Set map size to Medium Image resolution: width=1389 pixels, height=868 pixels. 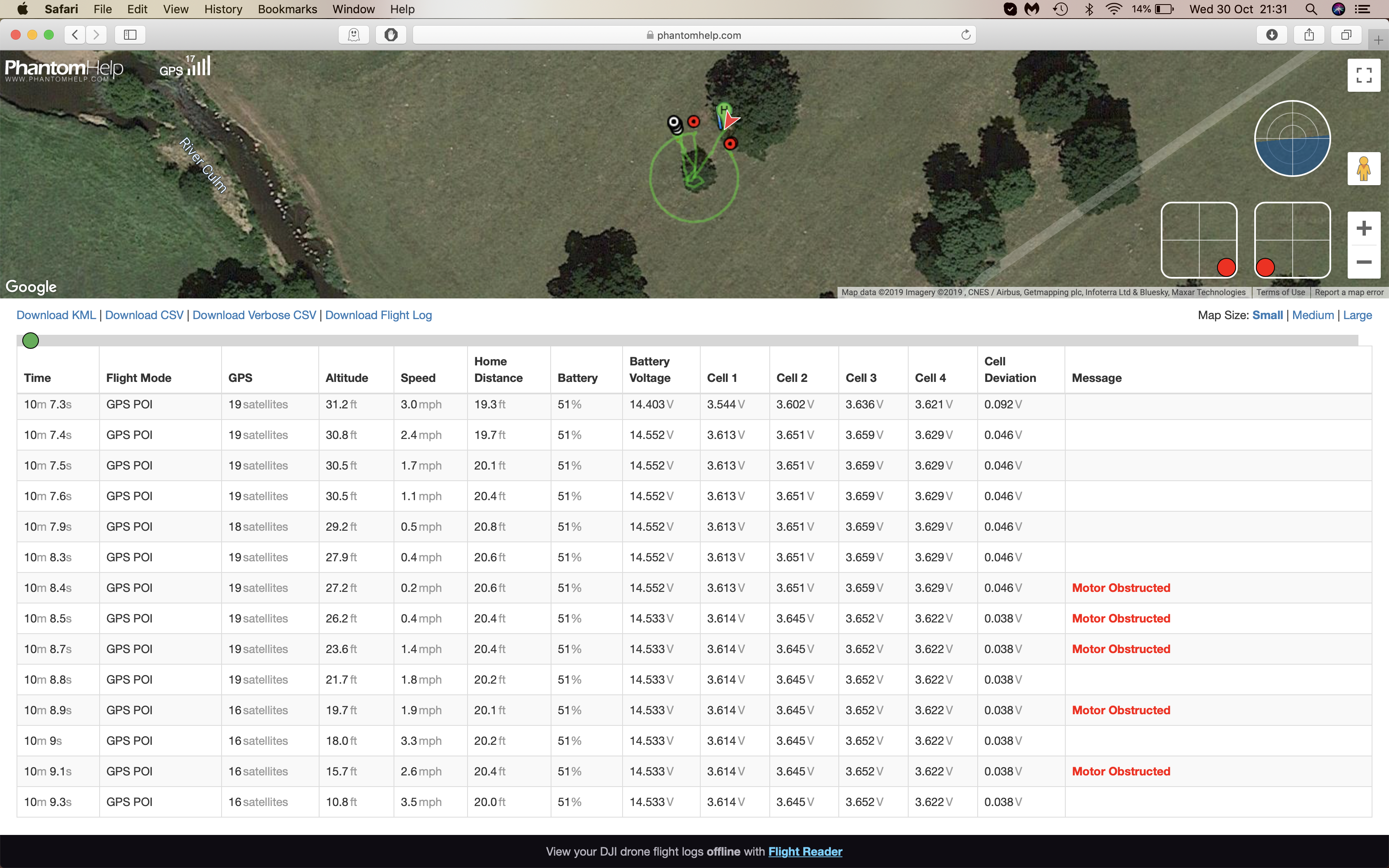[1313, 315]
